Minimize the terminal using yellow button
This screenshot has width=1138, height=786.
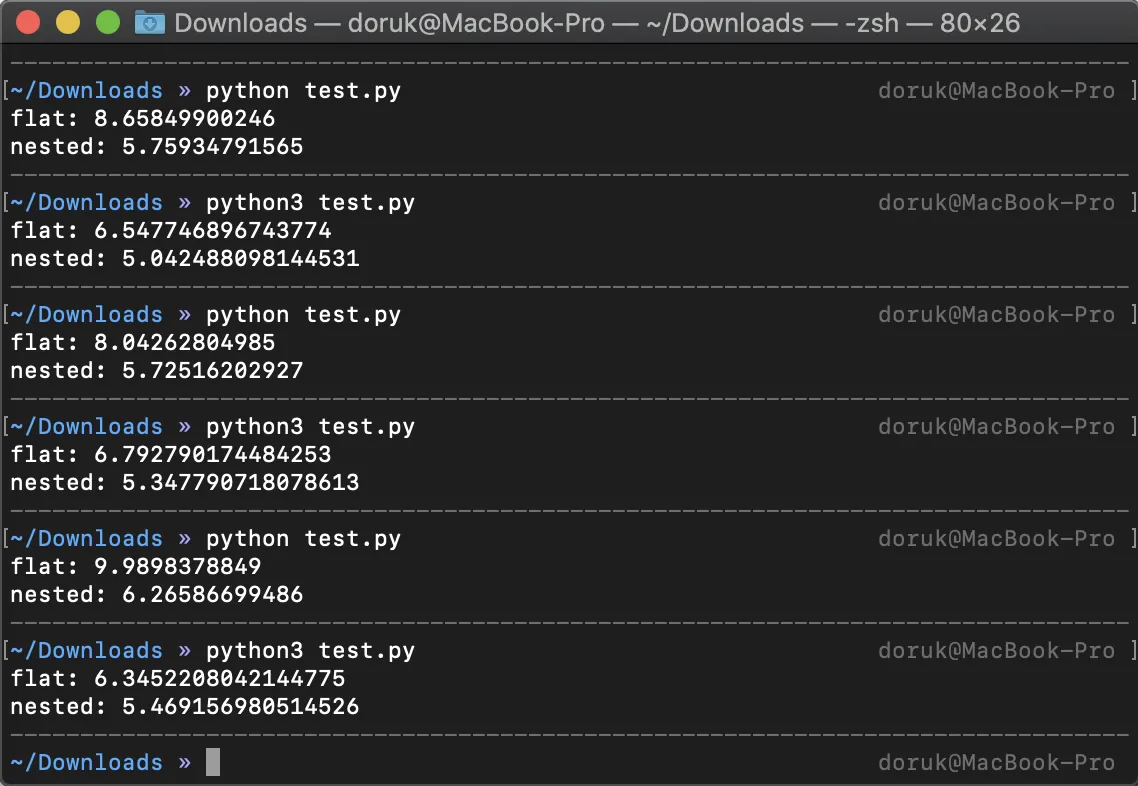pyautogui.click(x=68, y=22)
